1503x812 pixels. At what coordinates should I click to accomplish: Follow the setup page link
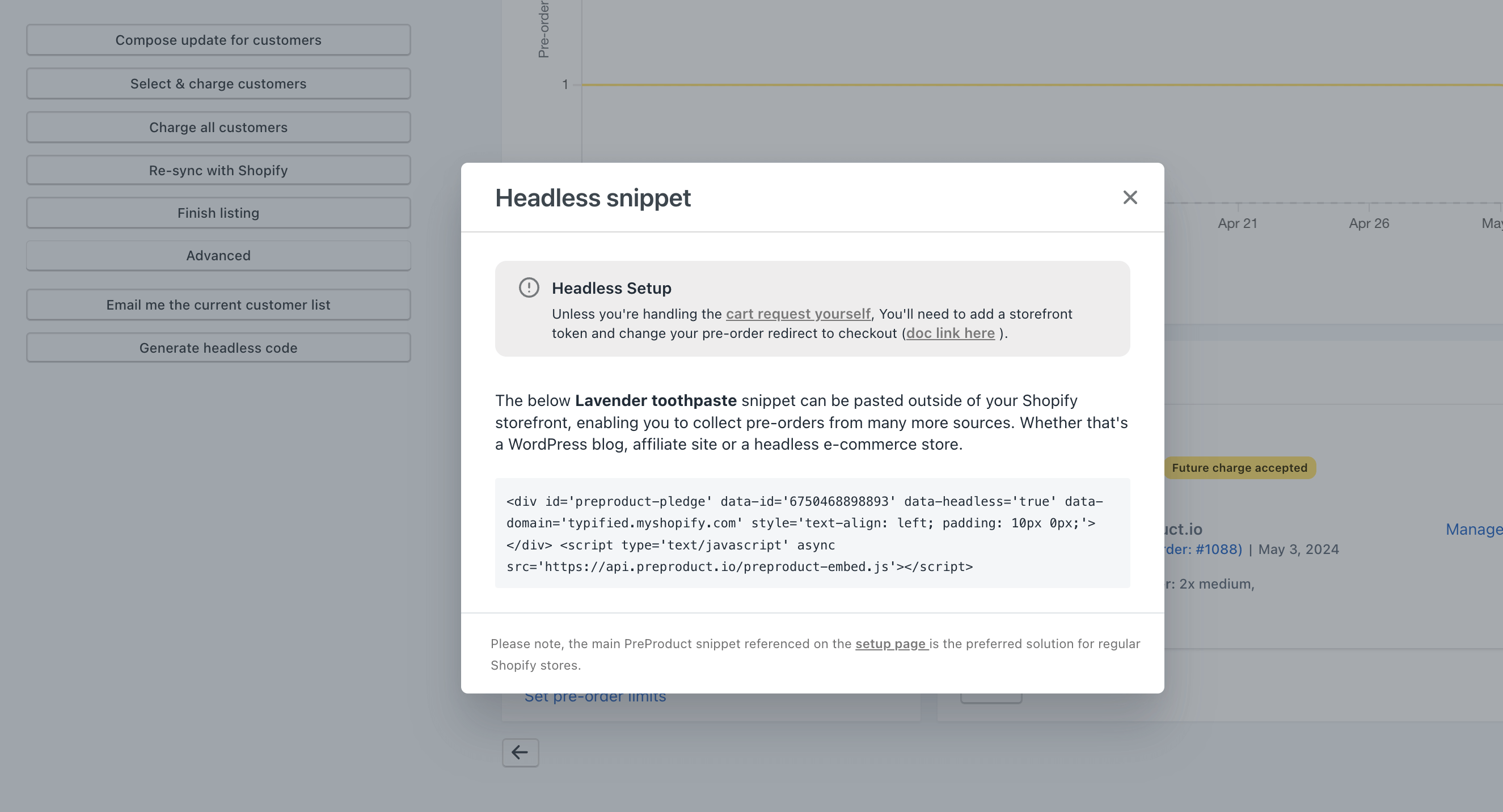[x=890, y=644]
